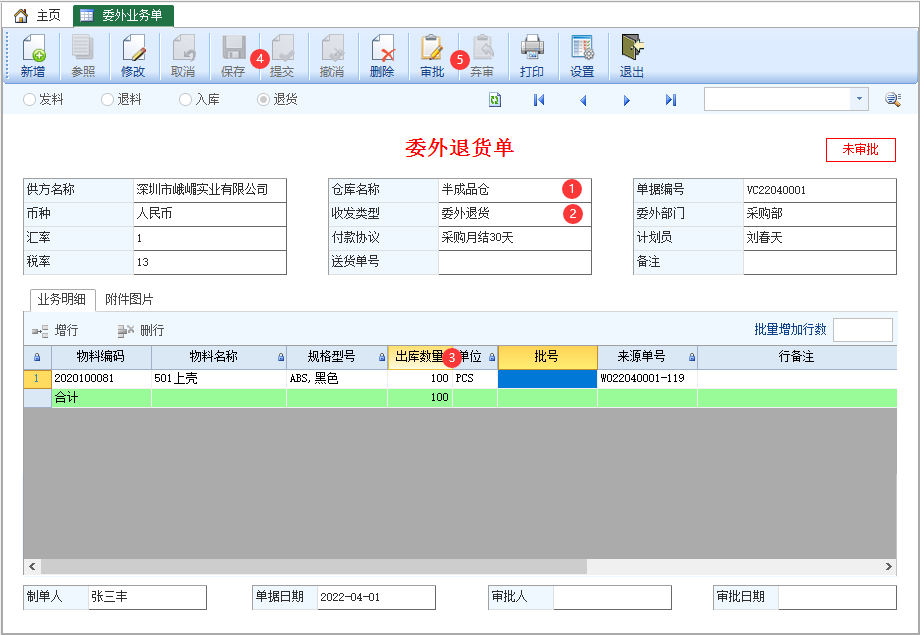Open the 附件图片 tab
920x635 pixels.
pos(128,300)
